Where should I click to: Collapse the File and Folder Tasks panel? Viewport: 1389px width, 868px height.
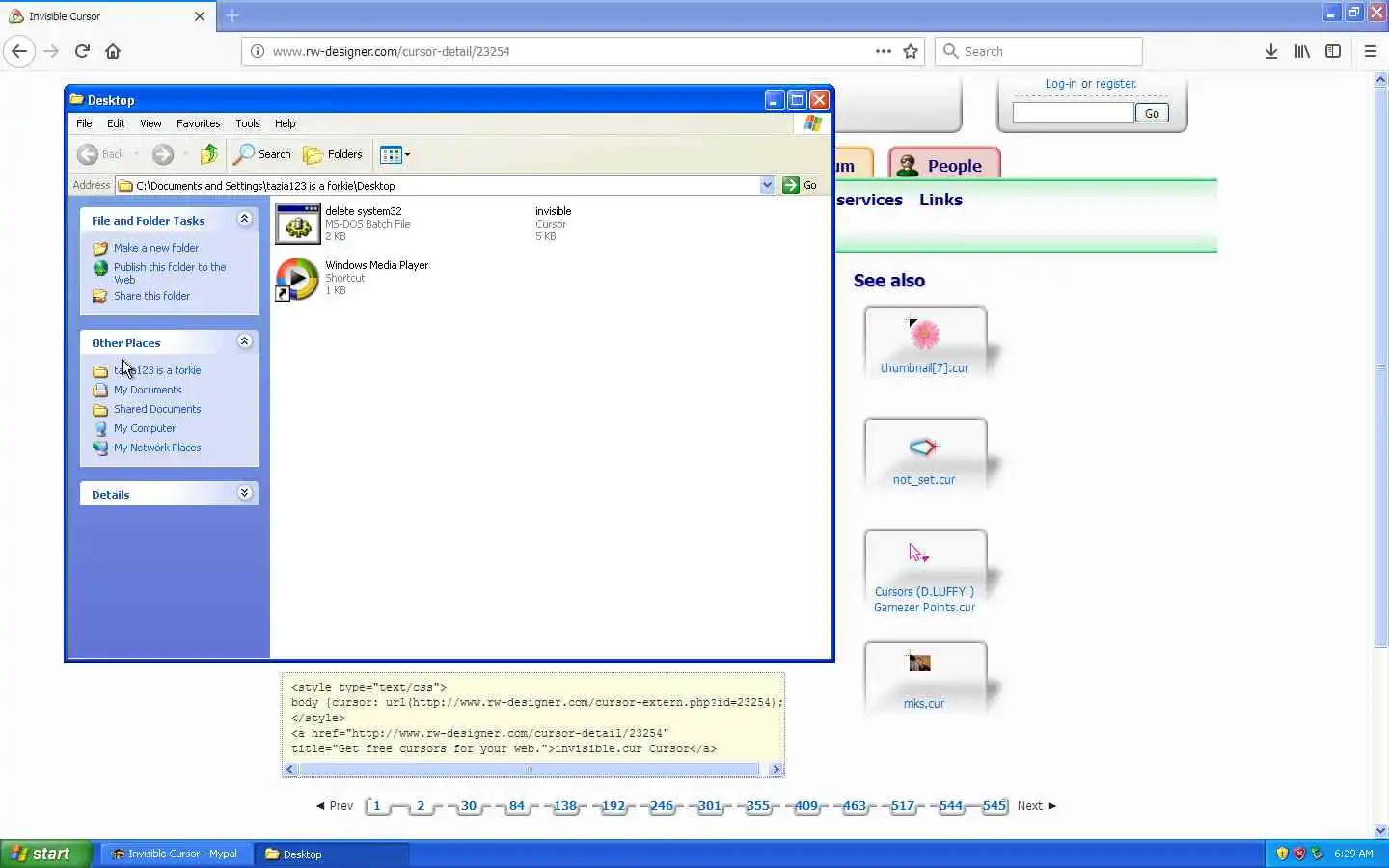pyautogui.click(x=244, y=219)
